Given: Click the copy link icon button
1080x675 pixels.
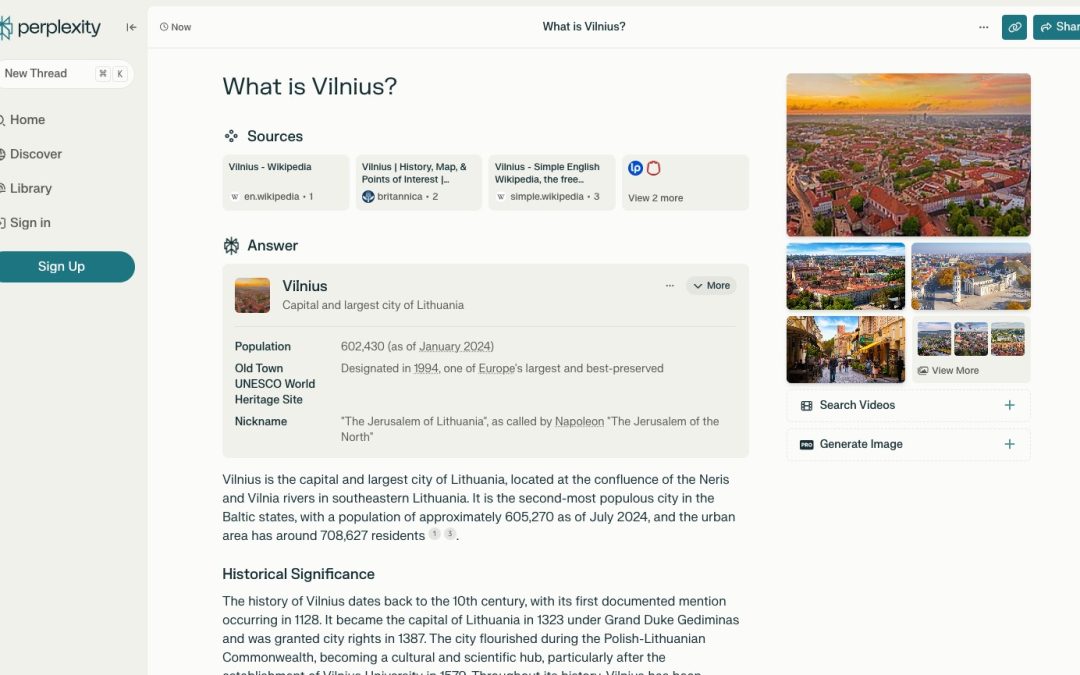Looking at the screenshot, I should (x=1014, y=27).
